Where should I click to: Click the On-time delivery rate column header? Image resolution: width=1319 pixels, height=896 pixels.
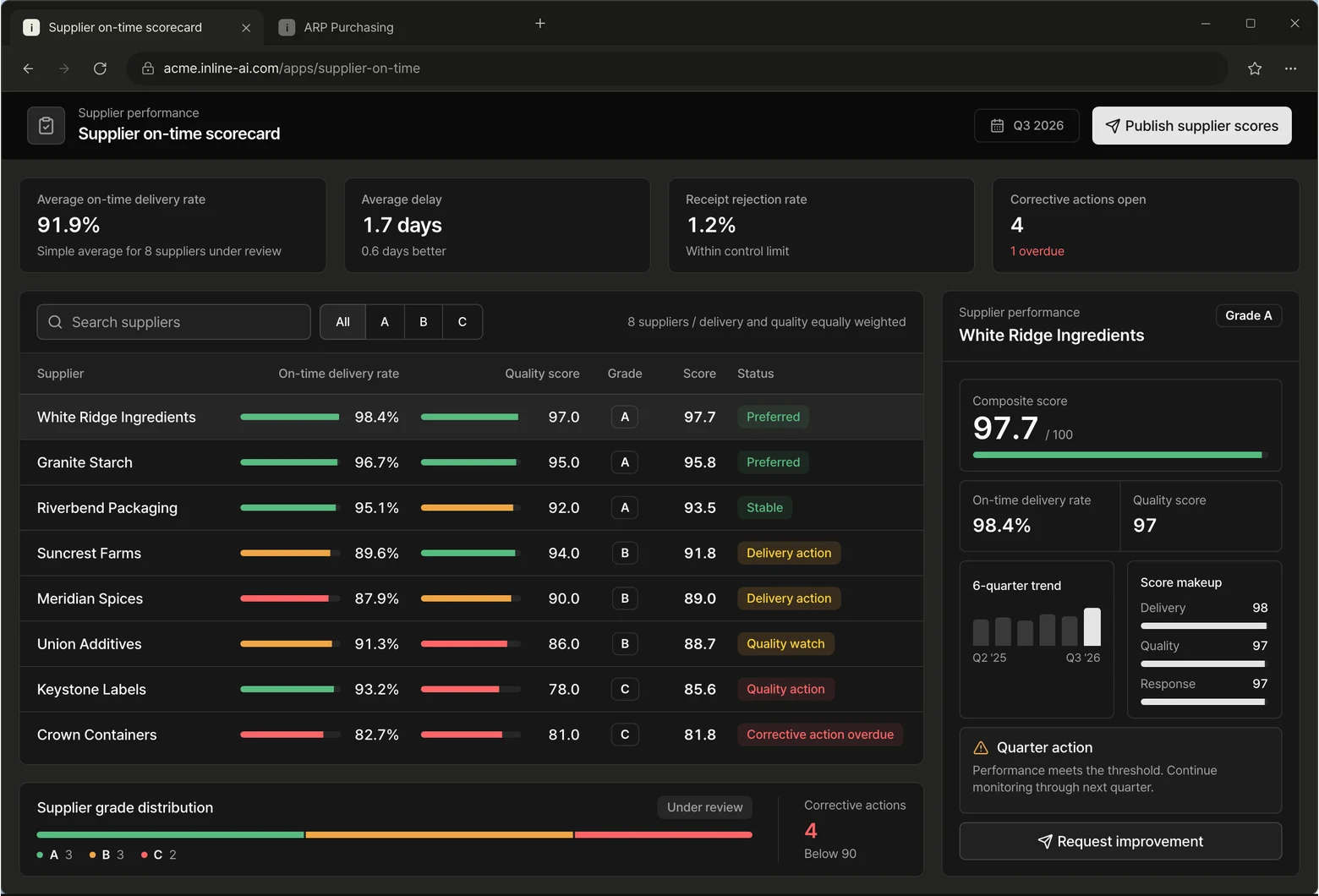[x=338, y=374]
